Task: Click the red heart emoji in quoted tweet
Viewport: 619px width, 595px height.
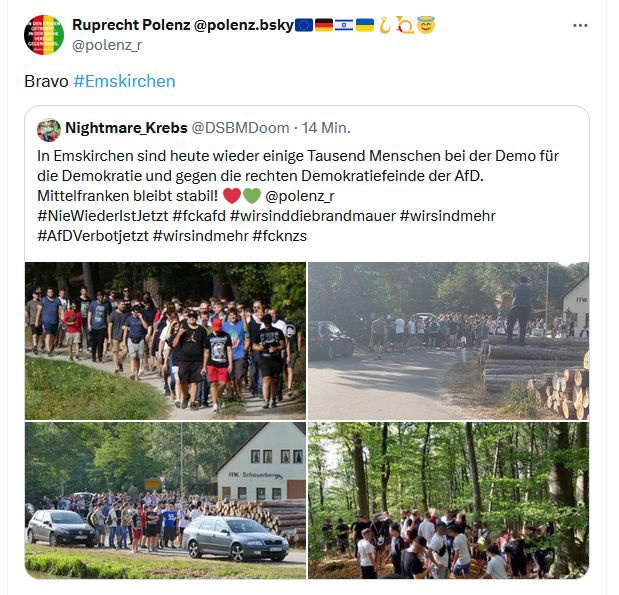Action: (x=232, y=196)
